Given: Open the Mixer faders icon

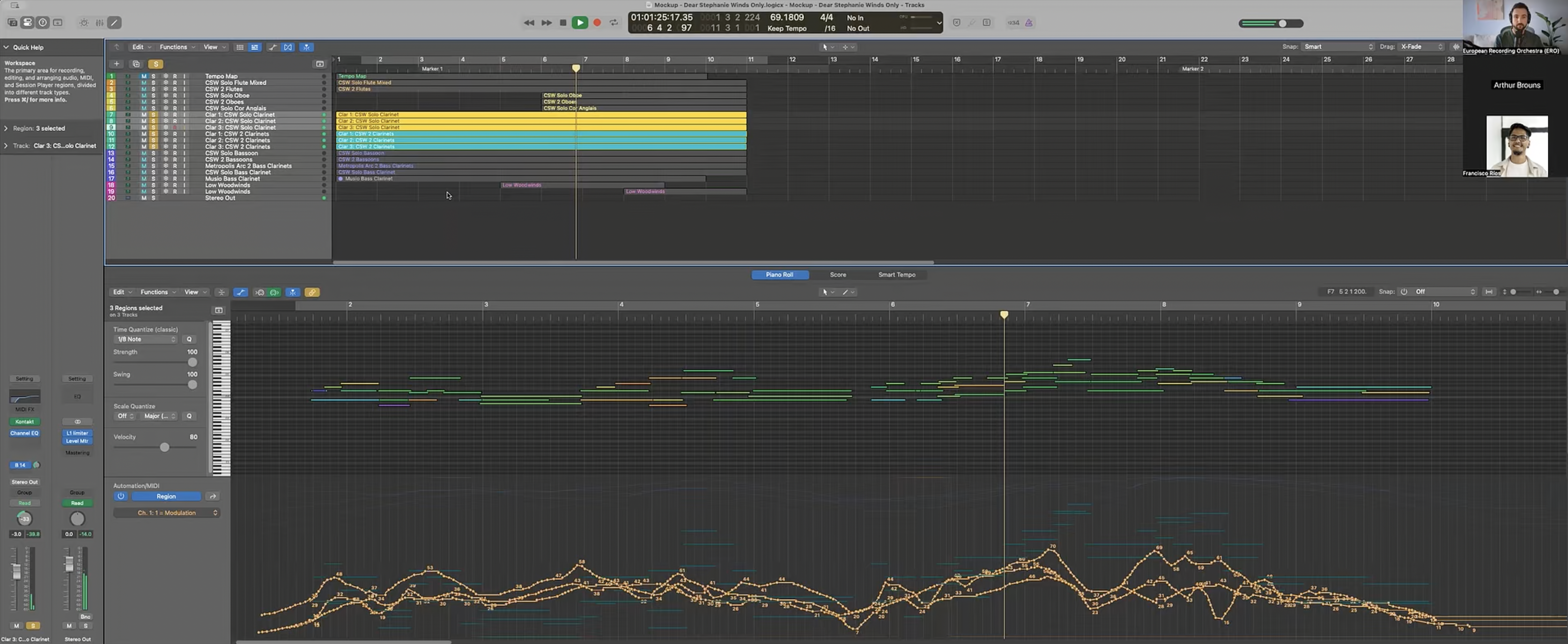Looking at the screenshot, I should click(x=99, y=22).
